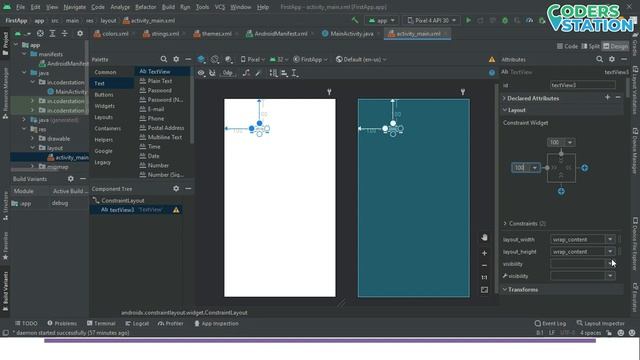The image size is (640, 360).
Task: Click the Night Mode selector icon
Action: point(229,60)
